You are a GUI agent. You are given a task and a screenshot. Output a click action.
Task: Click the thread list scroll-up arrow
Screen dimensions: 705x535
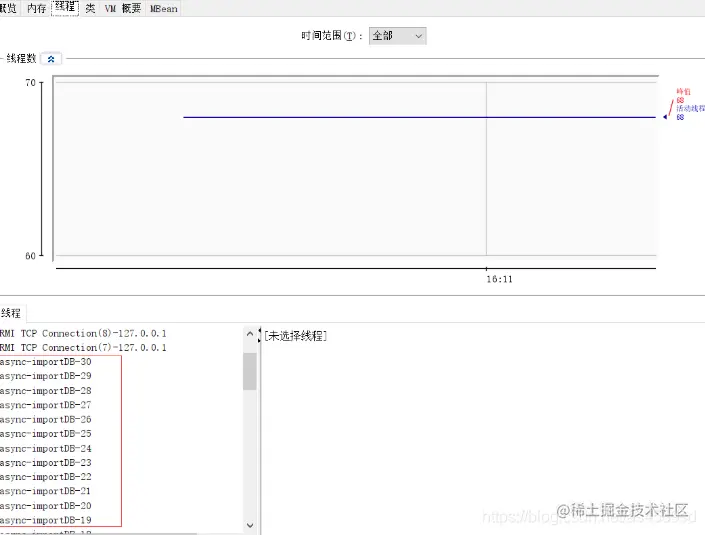[x=250, y=334]
